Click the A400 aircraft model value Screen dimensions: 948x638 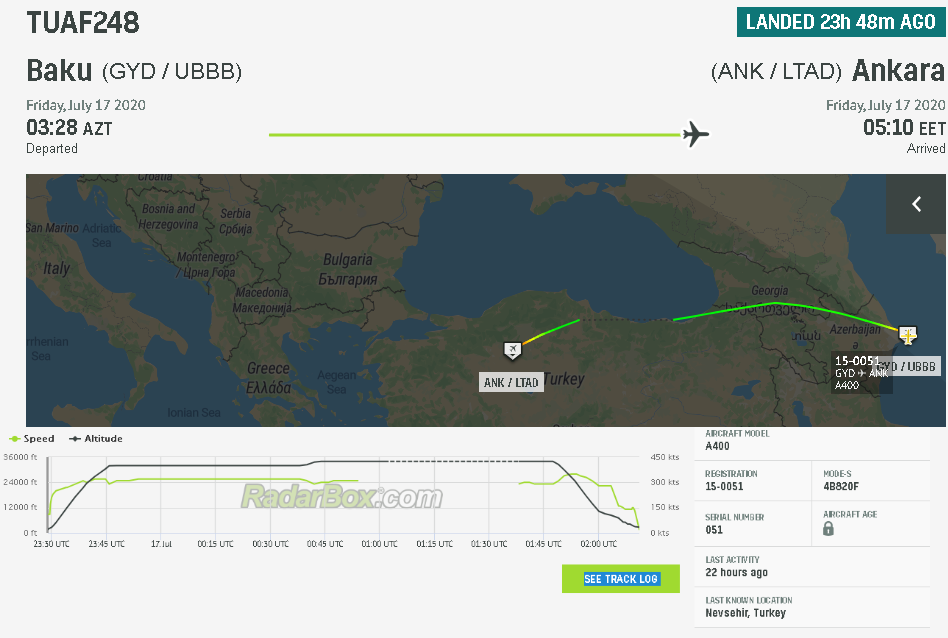pyautogui.click(x=717, y=447)
